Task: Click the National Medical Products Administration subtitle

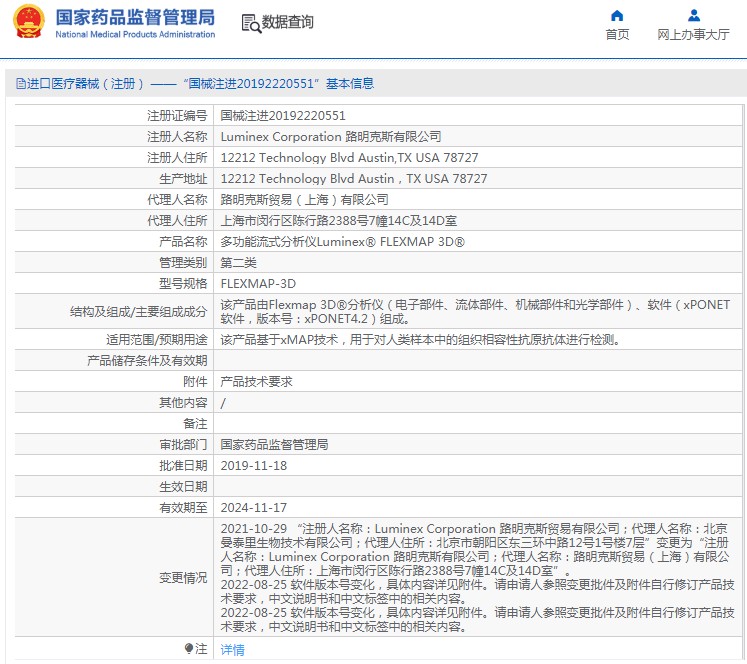Action: 135,34
